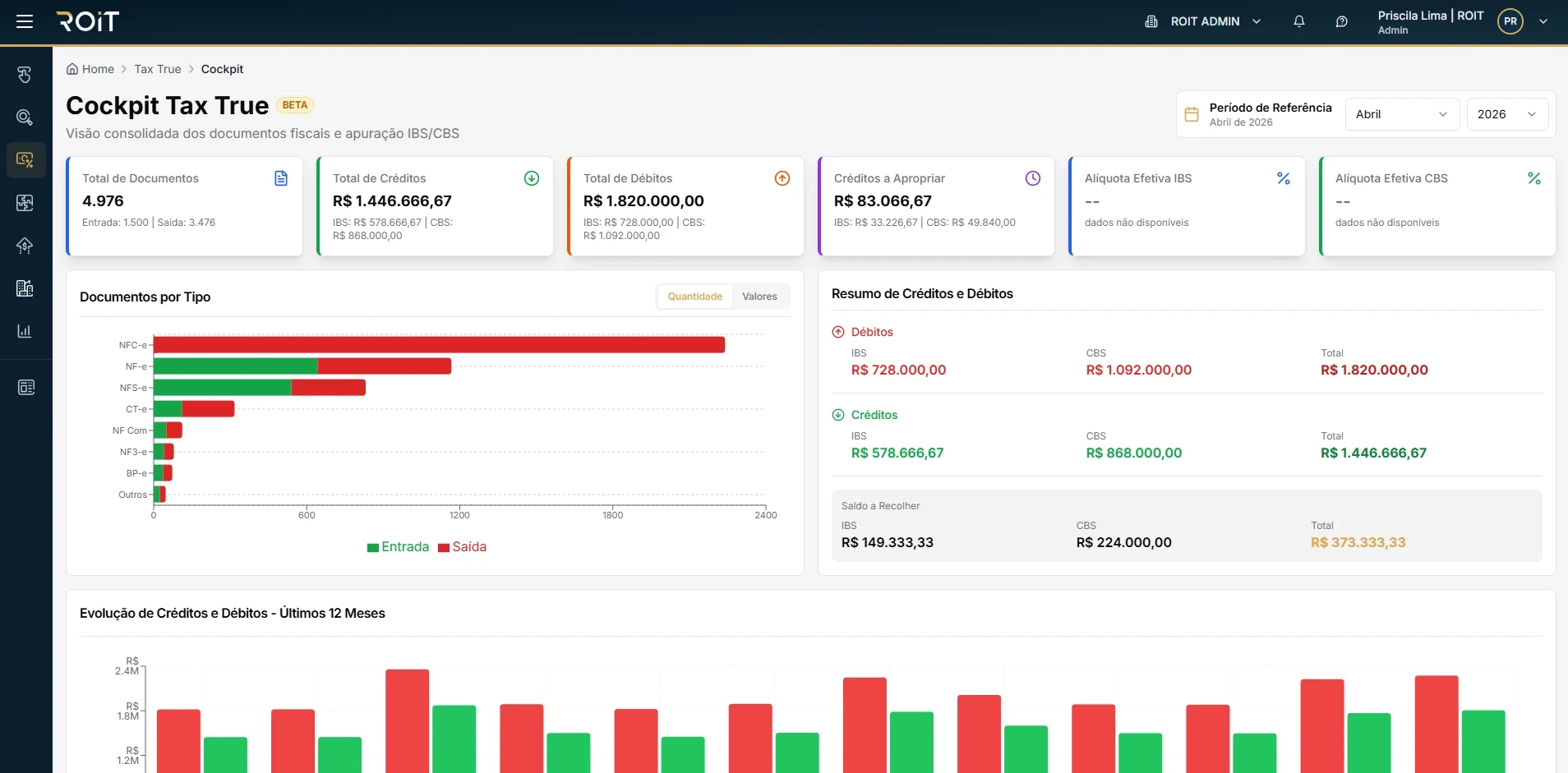1568x773 pixels.
Task: Open the Abril month dropdown
Action: point(1402,114)
